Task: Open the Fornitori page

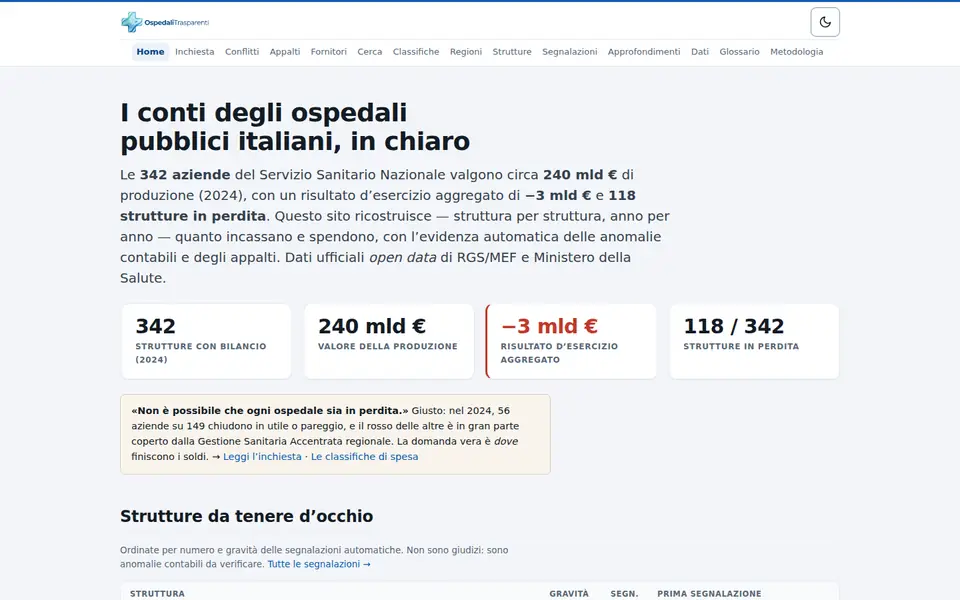Action: [x=328, y=52]
